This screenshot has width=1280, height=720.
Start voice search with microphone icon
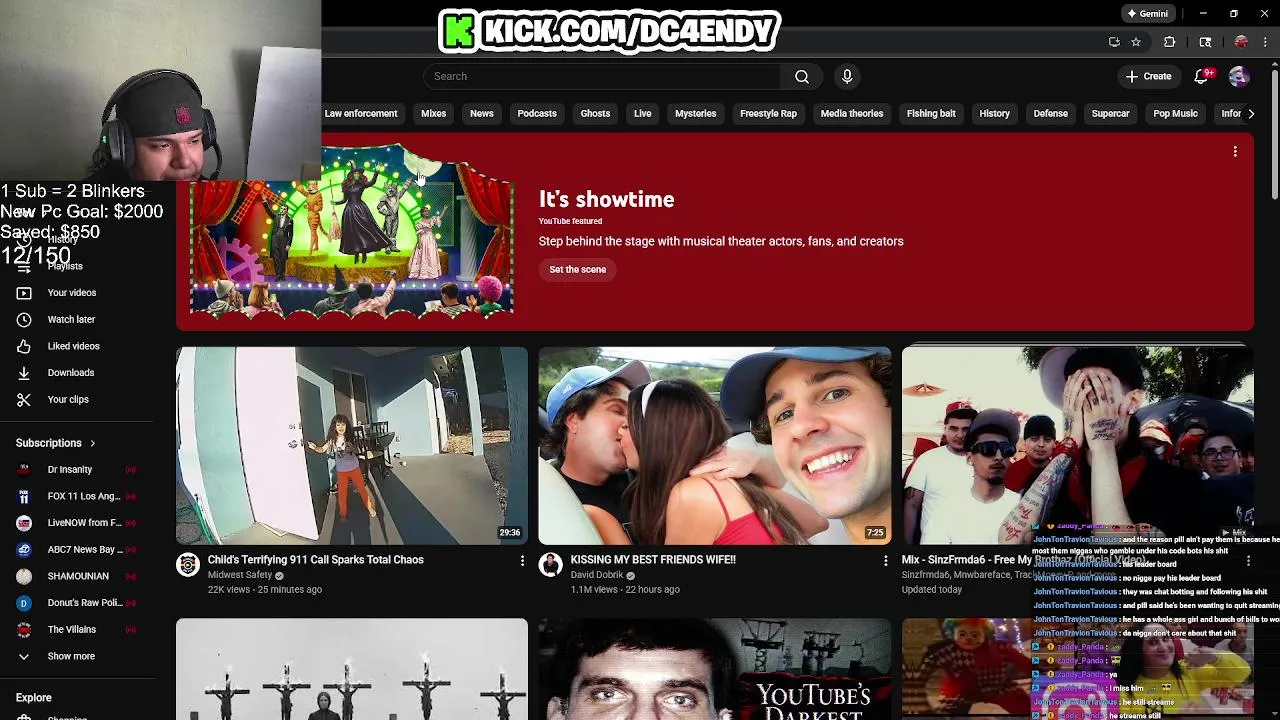pos(847,76)
